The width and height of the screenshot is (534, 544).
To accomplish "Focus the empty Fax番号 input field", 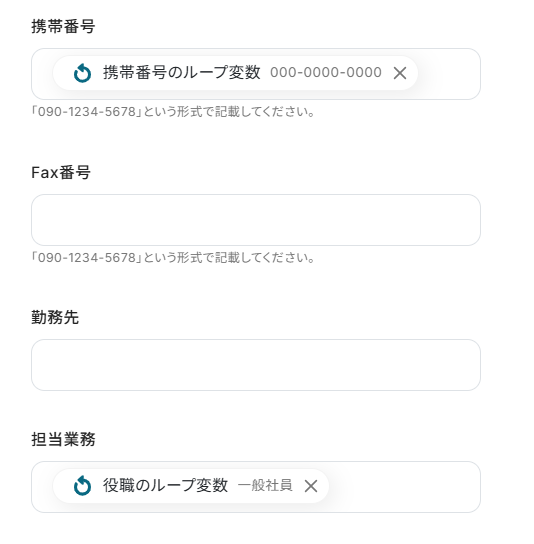I will click(x=256, y=220).
